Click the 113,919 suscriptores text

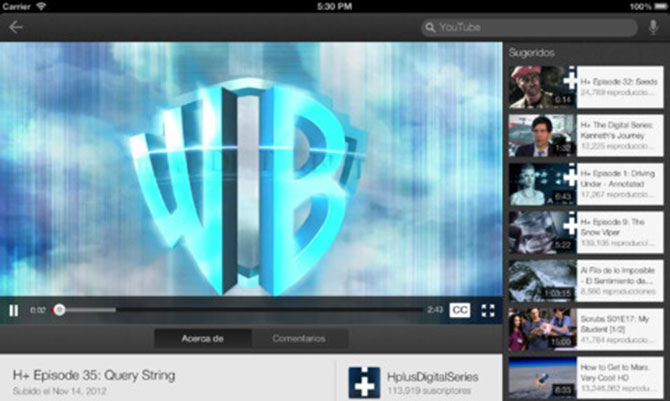coord(429,391)
